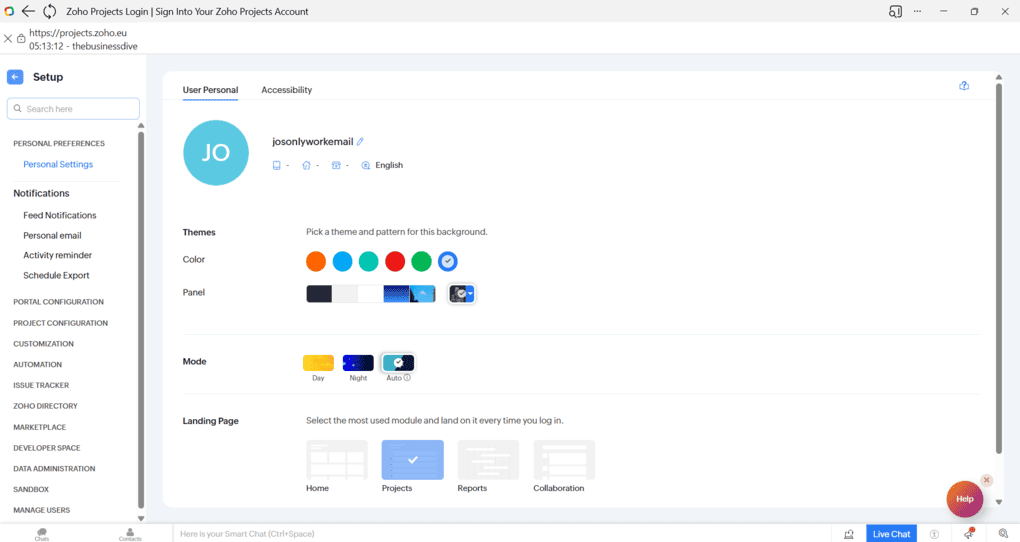Image resolution: width=1020 pixels, height=542 pixels.
Task: Stop loading with the X beside address
Action: pos(8,39)
